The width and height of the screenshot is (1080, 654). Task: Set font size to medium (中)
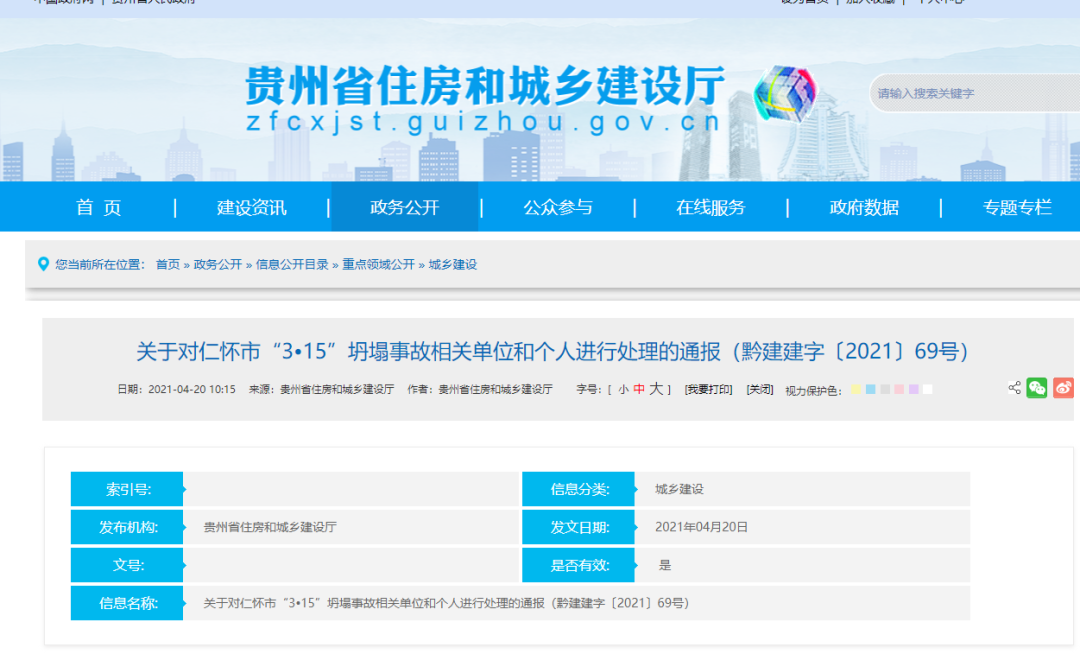(x=639, y=389)
